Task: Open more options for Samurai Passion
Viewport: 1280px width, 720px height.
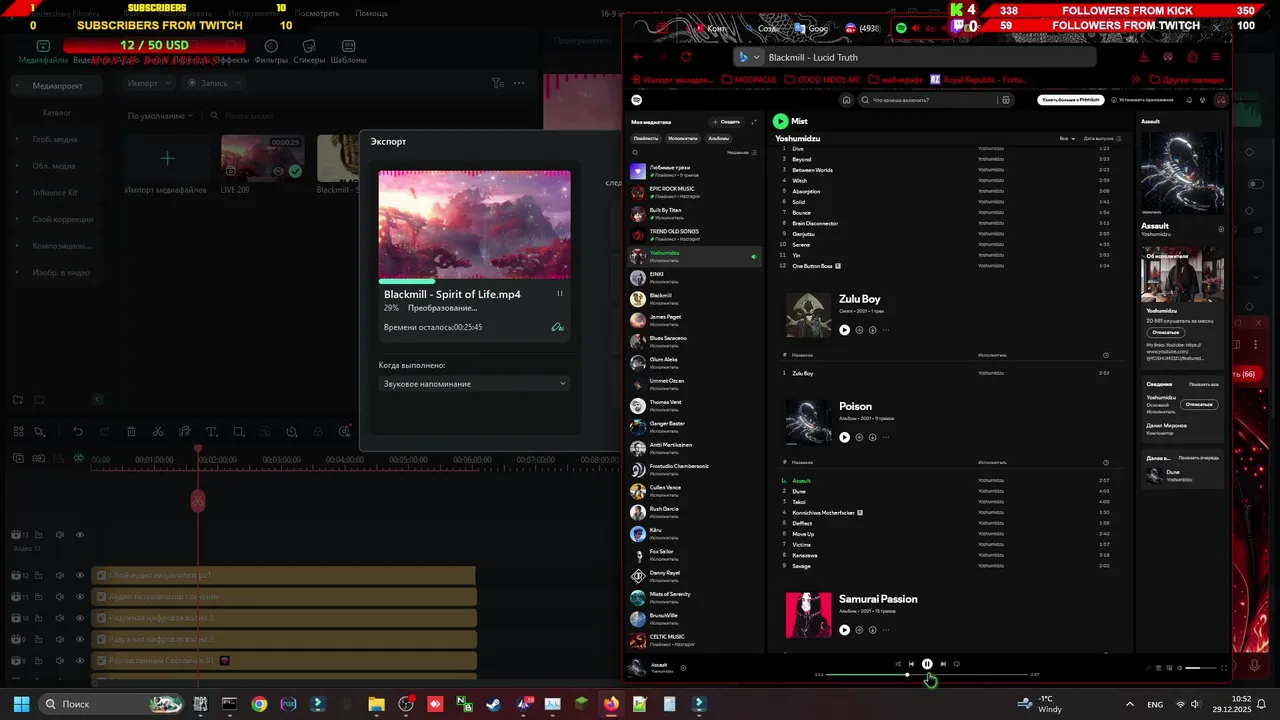Action: [886, 630]
